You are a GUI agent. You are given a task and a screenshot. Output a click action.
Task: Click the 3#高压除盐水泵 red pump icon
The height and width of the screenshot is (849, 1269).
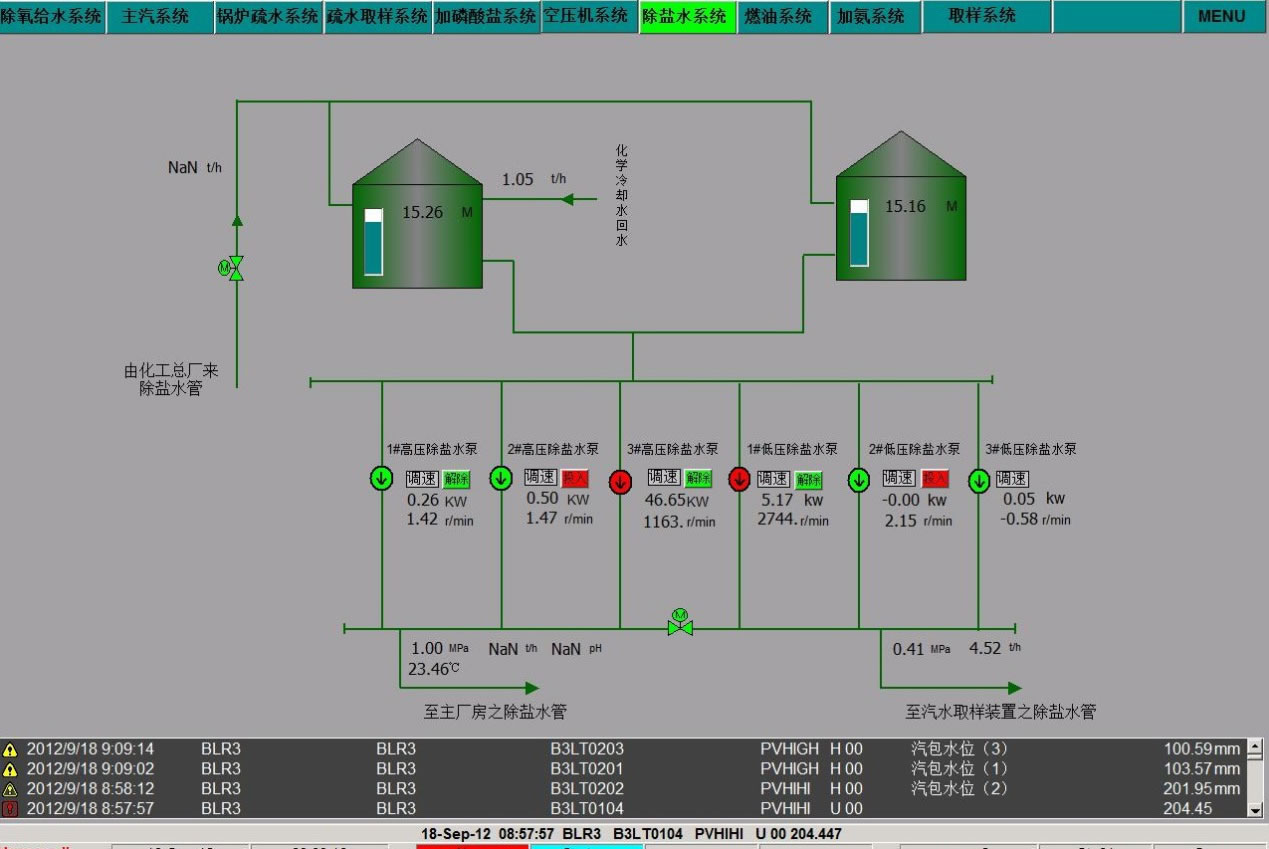[620, 481]
